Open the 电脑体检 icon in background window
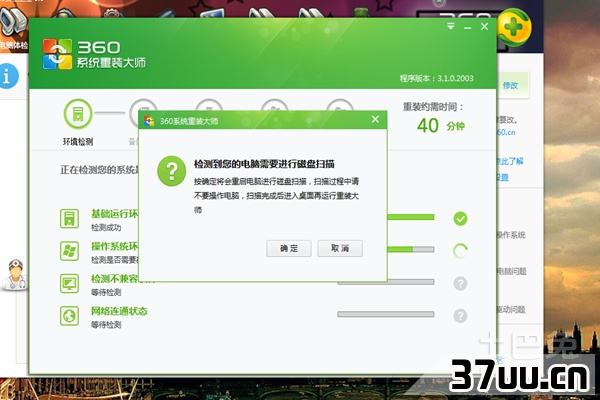The width and height of the screenshot is (600, 400). click(13, 29)
